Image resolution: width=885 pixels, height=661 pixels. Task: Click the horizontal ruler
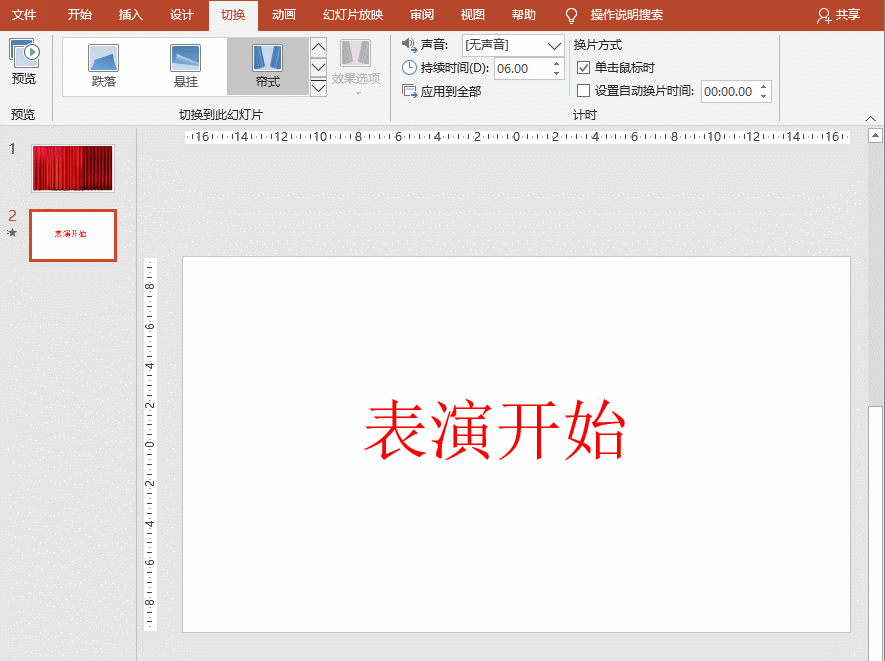(x=518, y=137)
